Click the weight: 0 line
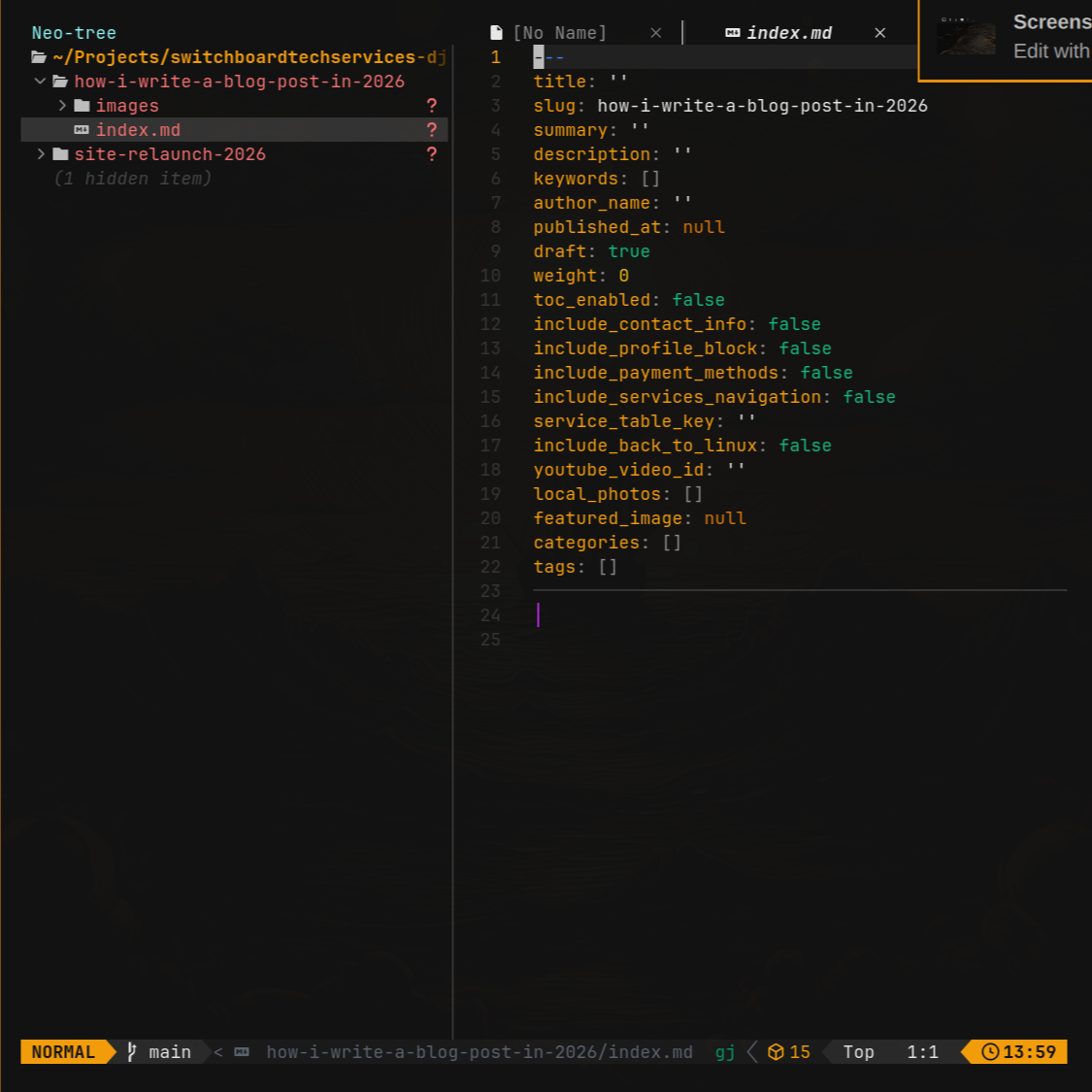 click(x=580, y=276)
